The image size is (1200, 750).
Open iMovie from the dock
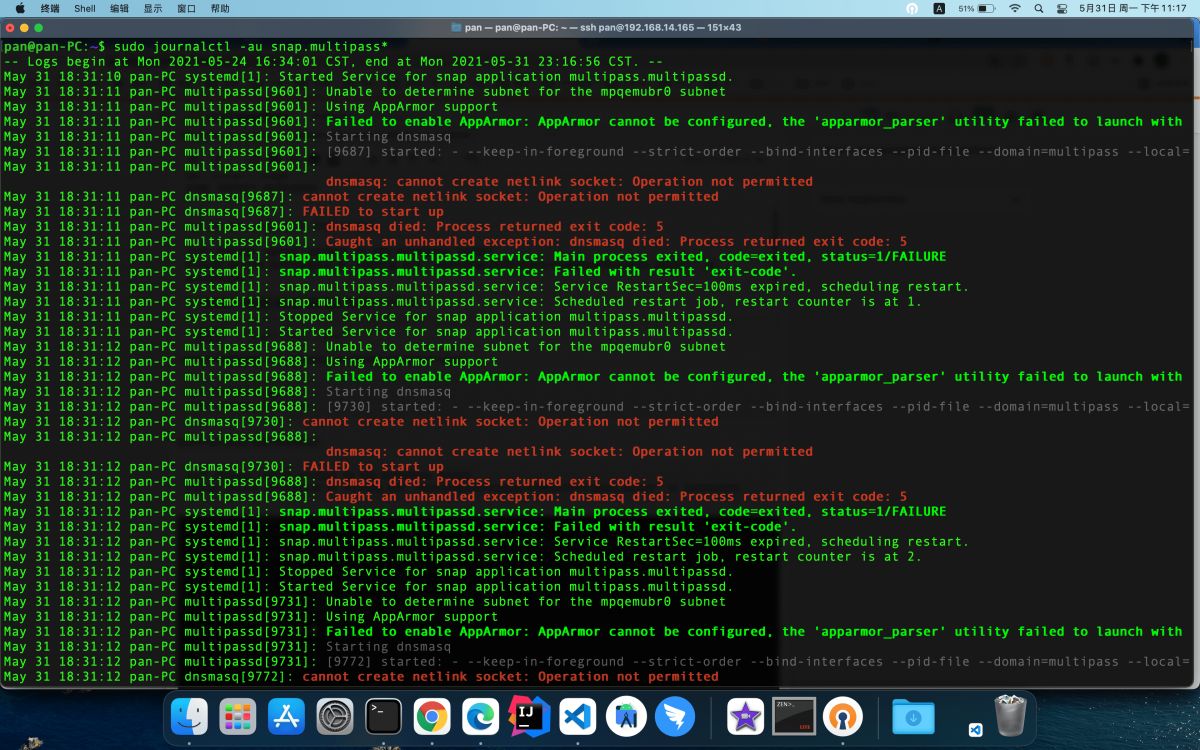(746, 716)
